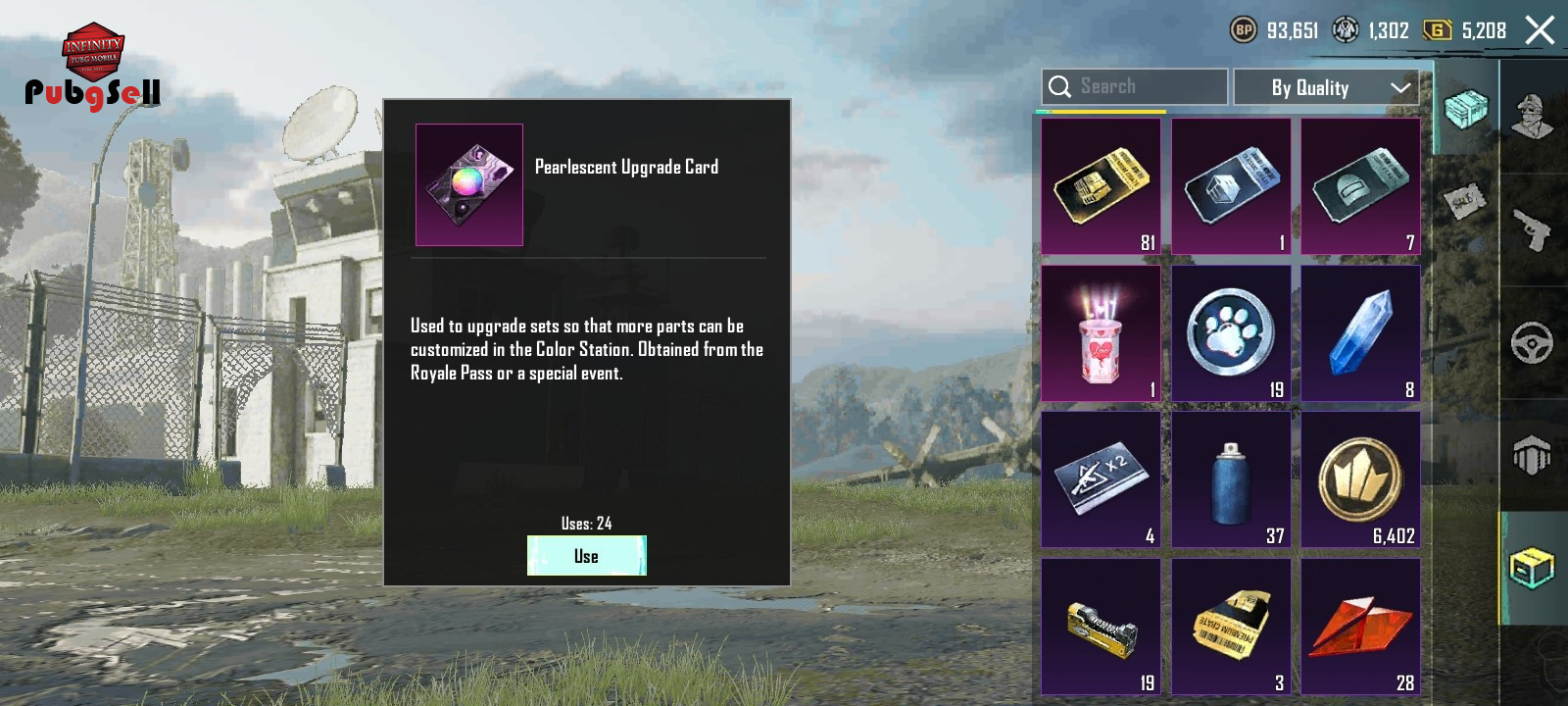
Task: Select the pink heart popcorn item
Action: point(1101,333)
